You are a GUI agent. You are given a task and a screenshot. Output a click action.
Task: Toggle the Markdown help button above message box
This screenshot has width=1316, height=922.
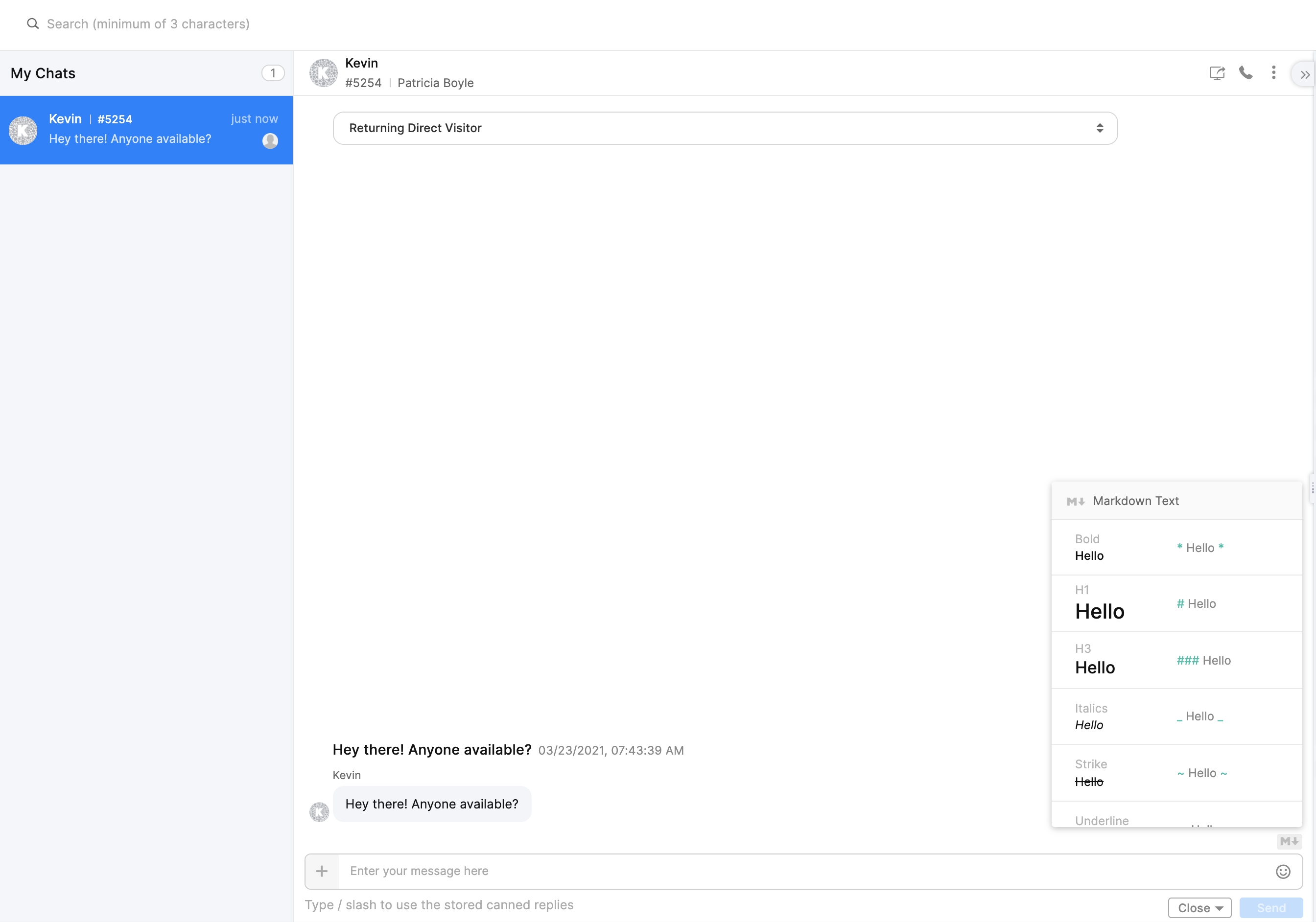[1289, 841]
